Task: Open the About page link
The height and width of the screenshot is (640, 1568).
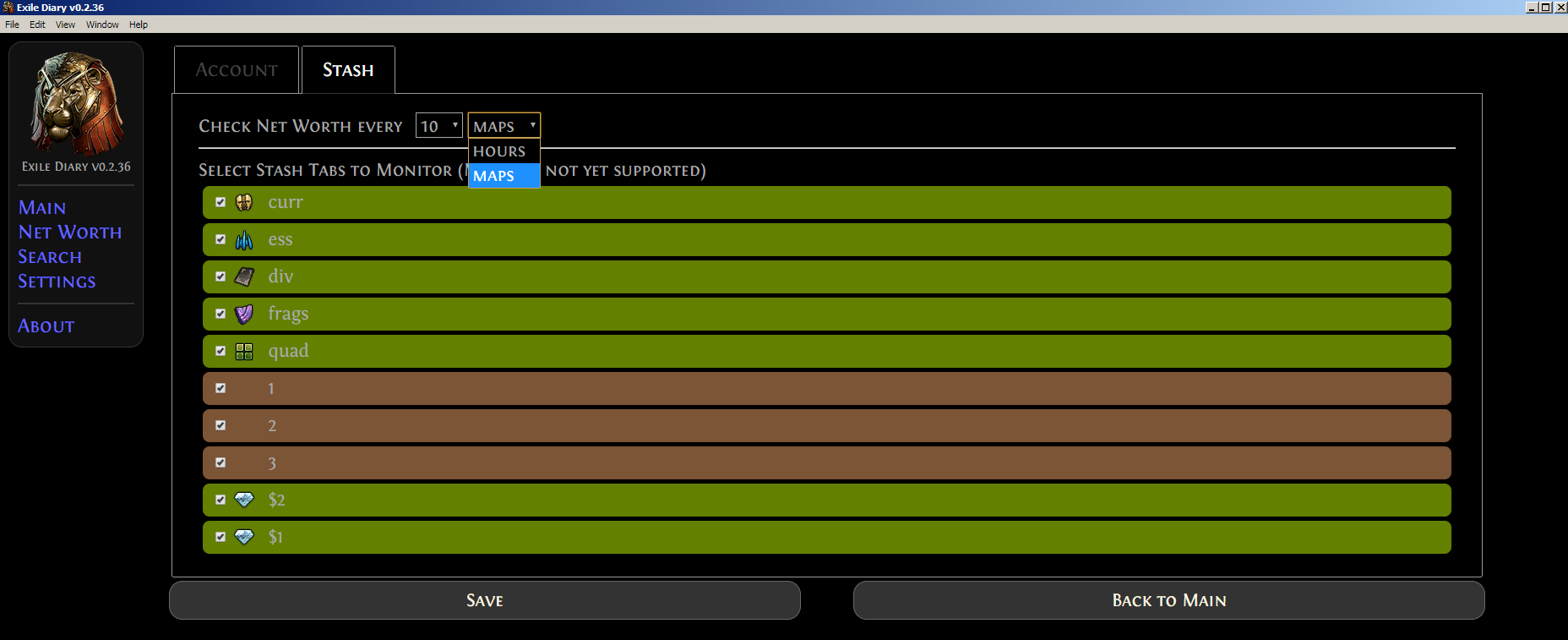Action: pyautogui.click(x=46, y=326)
